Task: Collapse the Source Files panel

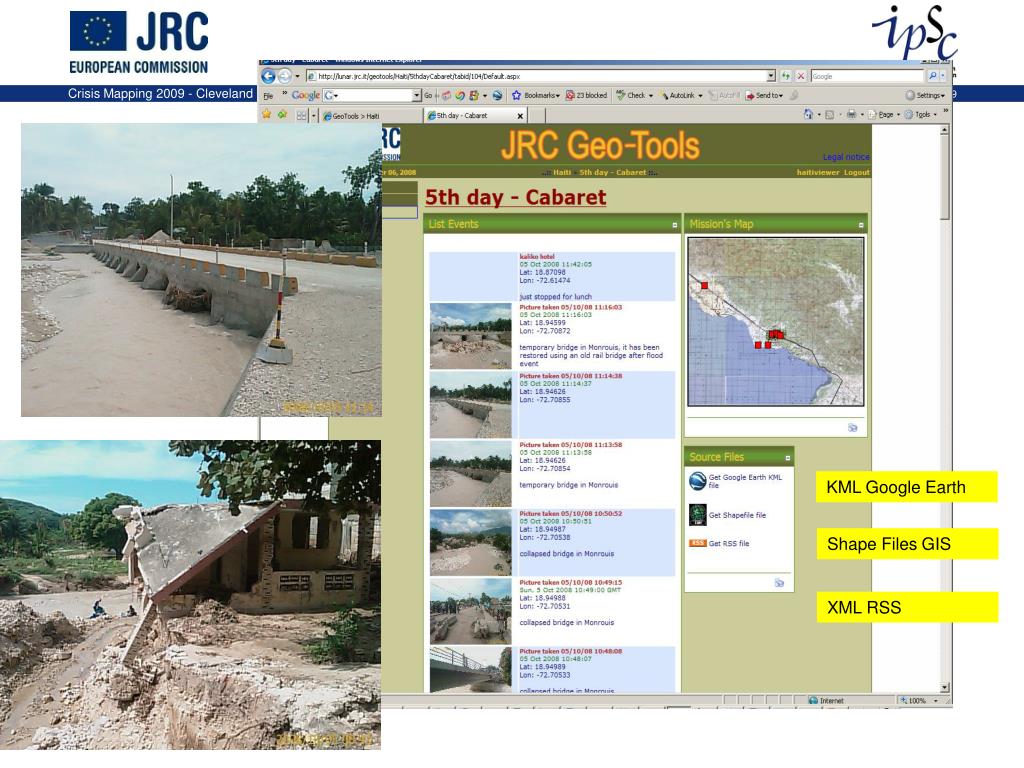Action: pos(788,458)
